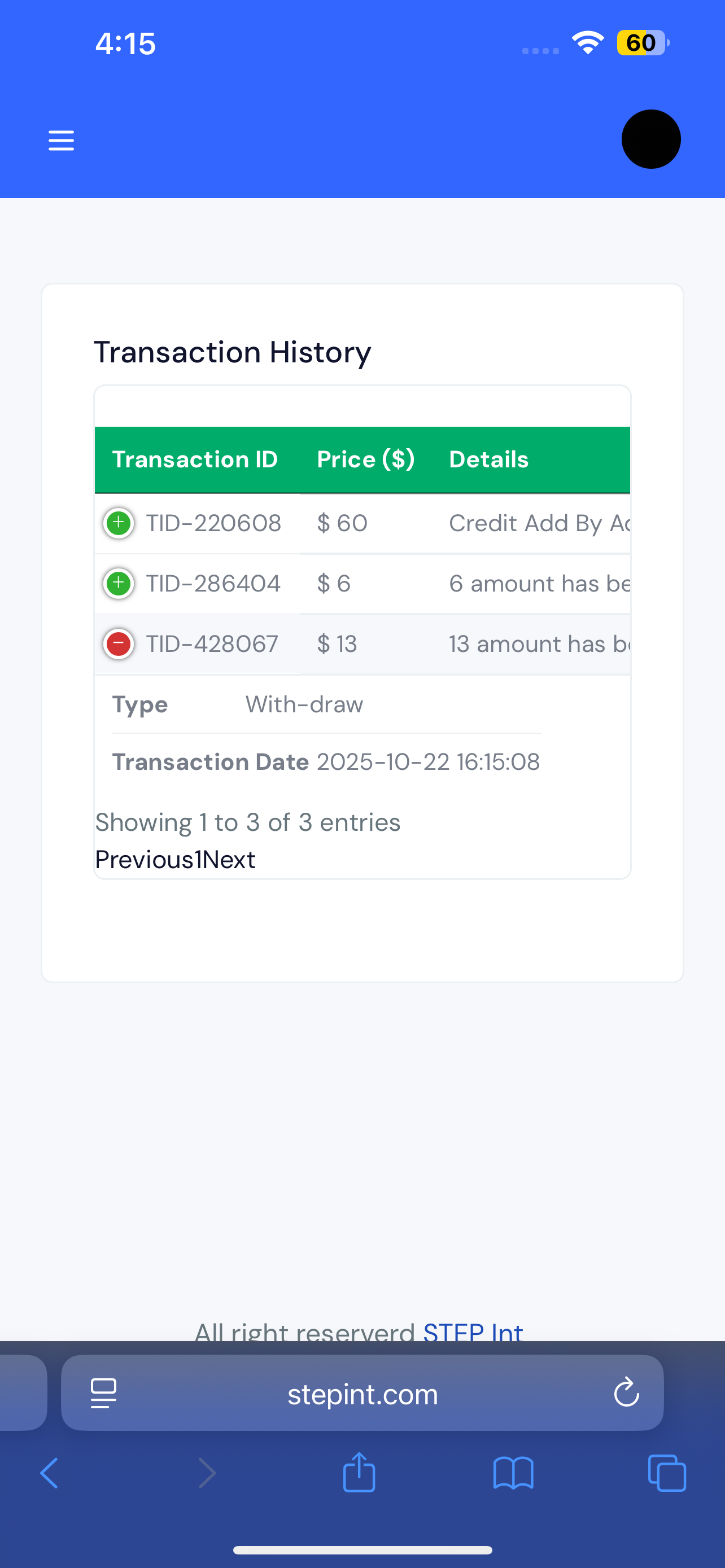Reload the page with refresh icon
This screenshot has height=1568, width=725.
[x=626, y=1392]
